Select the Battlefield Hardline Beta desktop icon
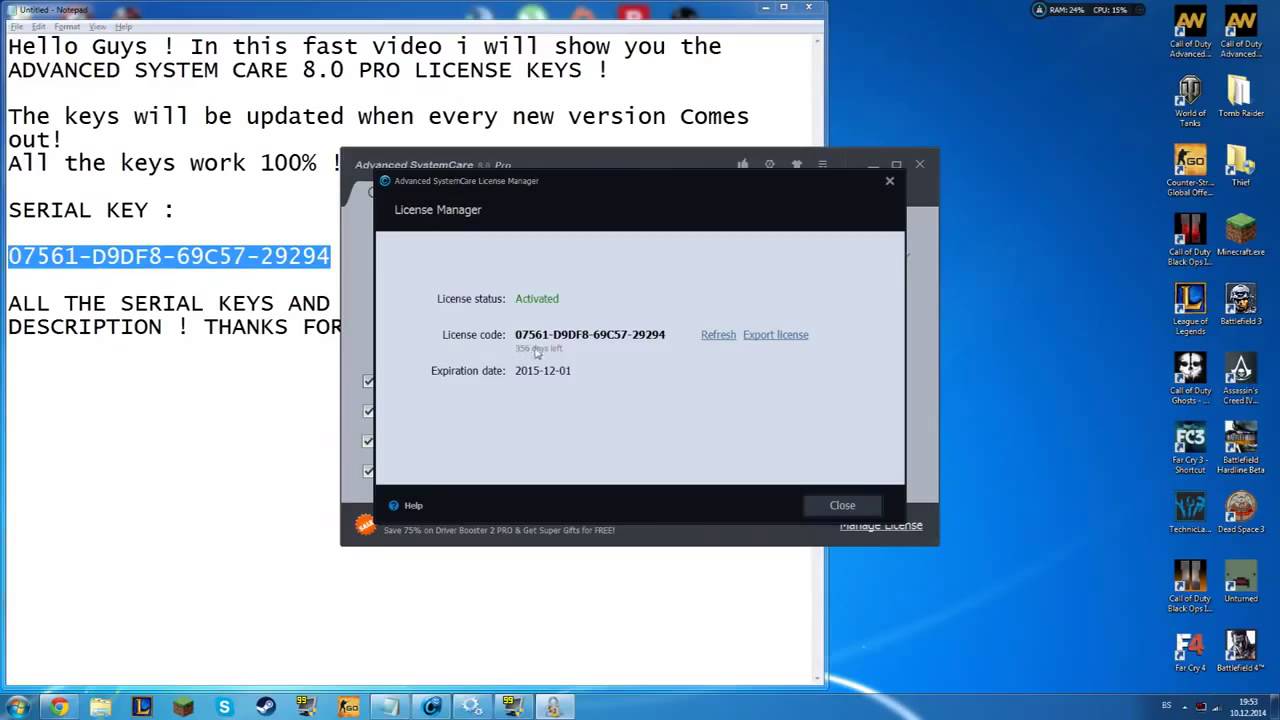This screenshot has width=1280, height=720. point(1241,447)
